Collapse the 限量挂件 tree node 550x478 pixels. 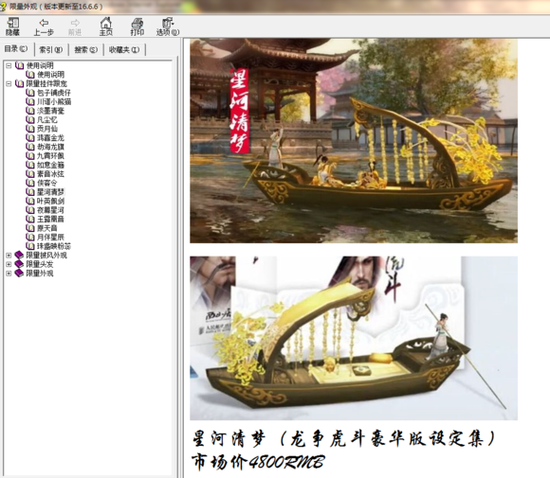coord(9,83)
